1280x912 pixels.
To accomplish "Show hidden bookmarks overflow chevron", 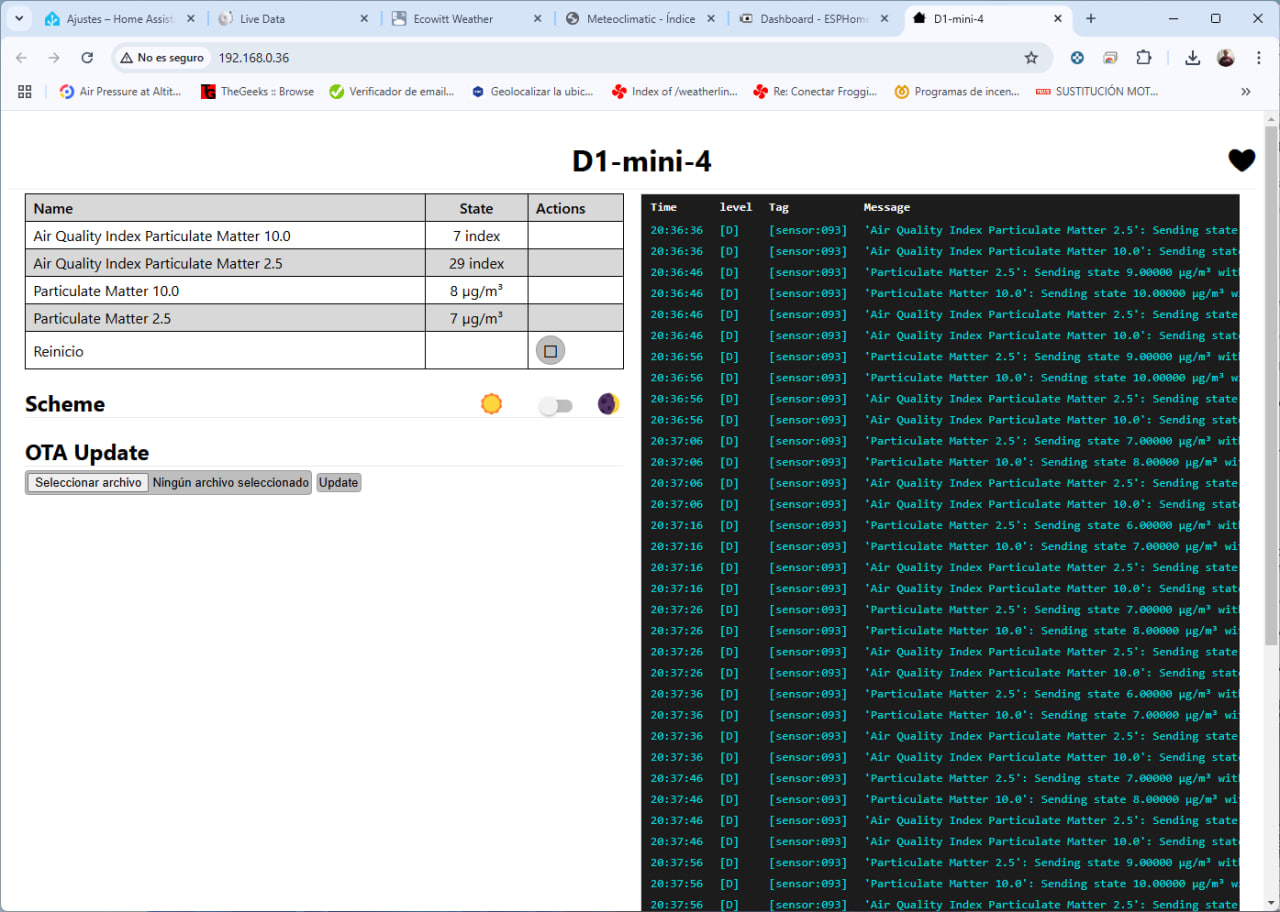I will coord(1245,91).
